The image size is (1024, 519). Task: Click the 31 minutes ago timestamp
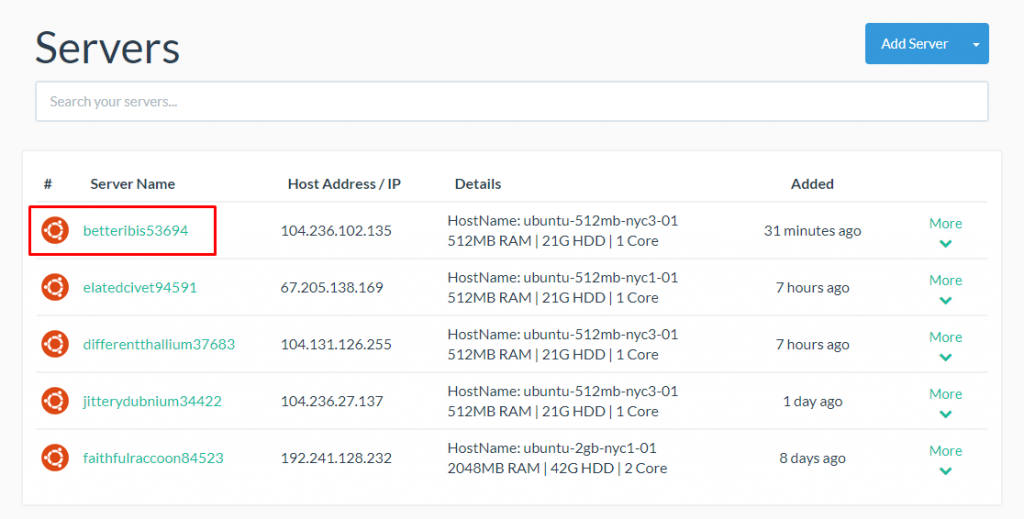tap(812, 230)
